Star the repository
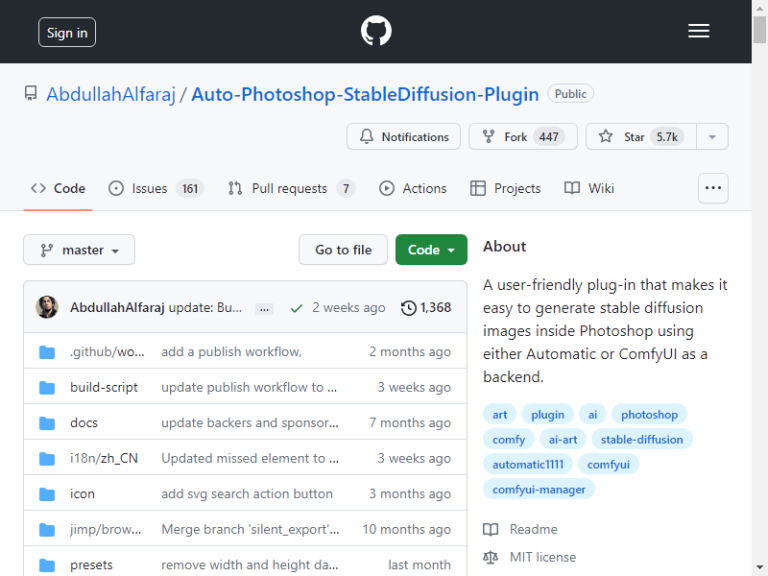The image size is (768, 576). pos(641,137)
